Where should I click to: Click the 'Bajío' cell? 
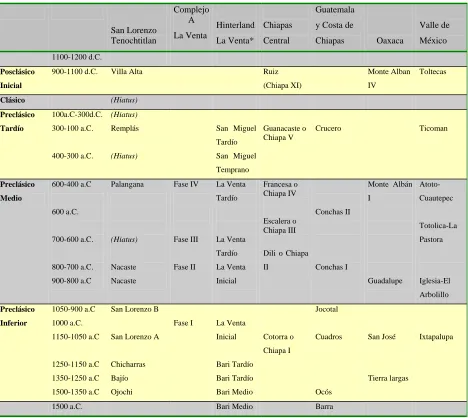coord(119,378)
